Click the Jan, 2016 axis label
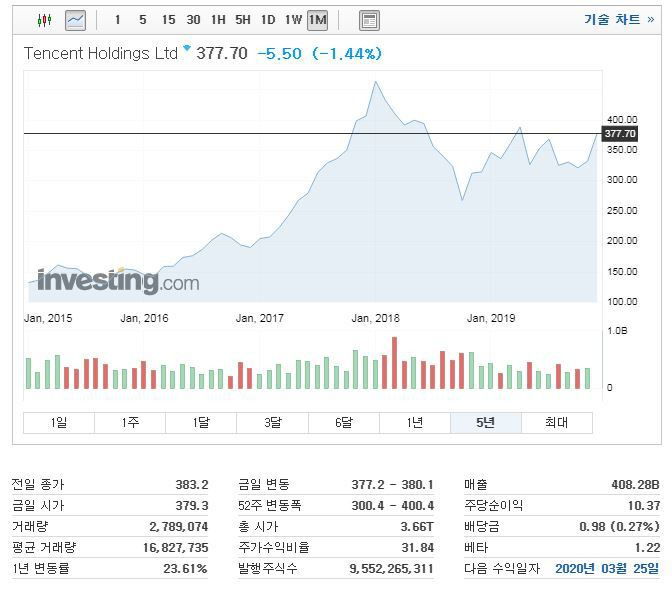 [144, 318]
